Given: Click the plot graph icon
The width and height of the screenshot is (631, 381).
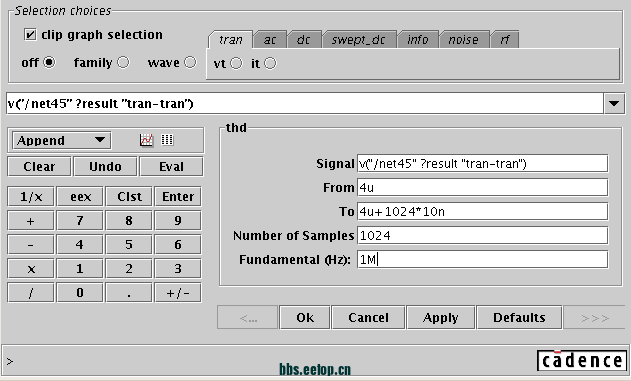Looking at the screenshot, I should pos(146,140).
